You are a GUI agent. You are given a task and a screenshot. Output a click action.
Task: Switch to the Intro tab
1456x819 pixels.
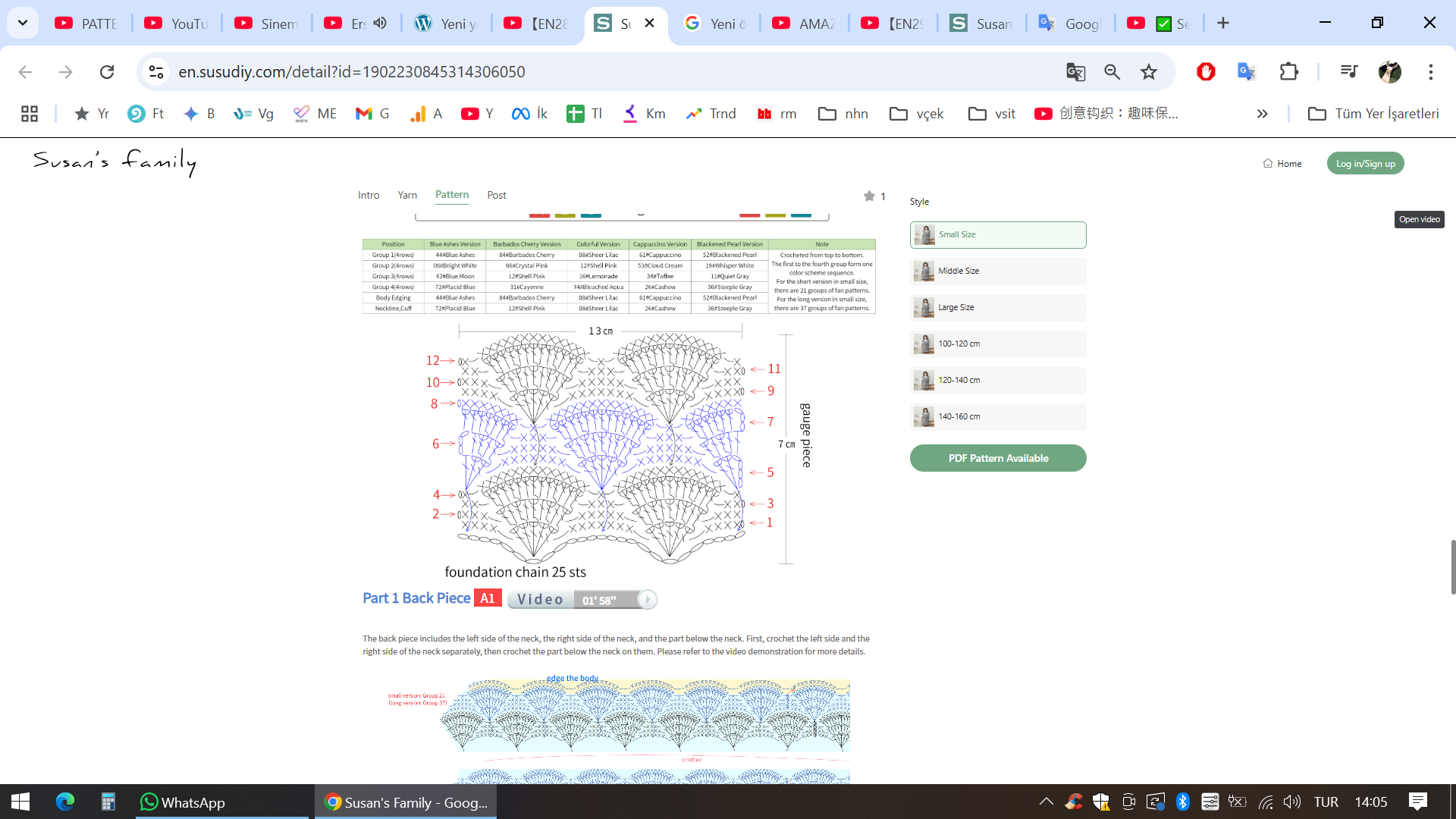coord(369,196)
